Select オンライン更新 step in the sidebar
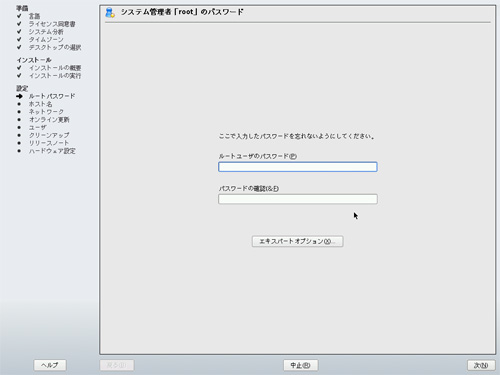The height and width of the screenshot is (375, 500). pyautogui.click(x=49, y=120)
